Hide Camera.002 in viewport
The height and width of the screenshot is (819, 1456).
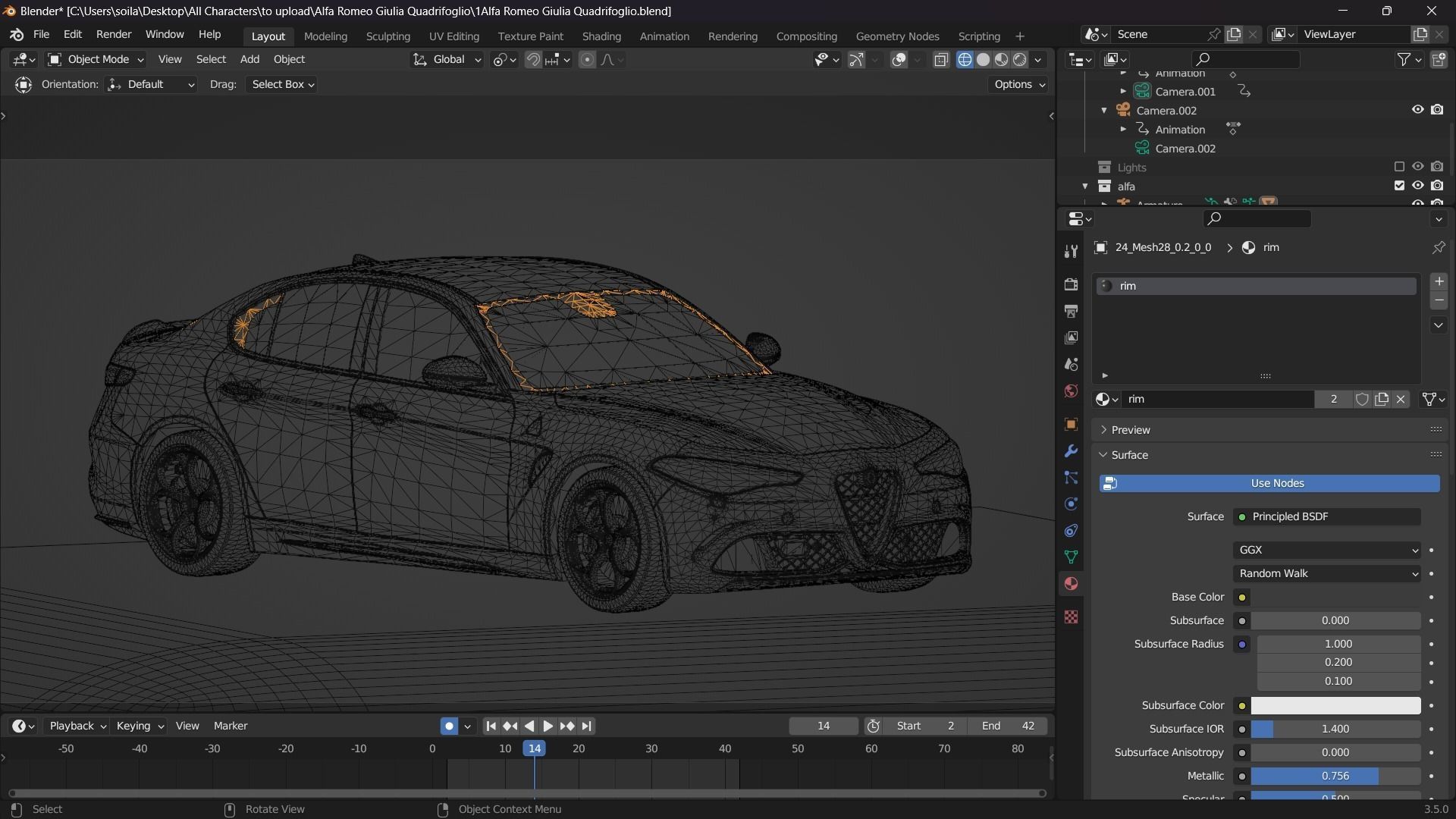pos(1417,110)
